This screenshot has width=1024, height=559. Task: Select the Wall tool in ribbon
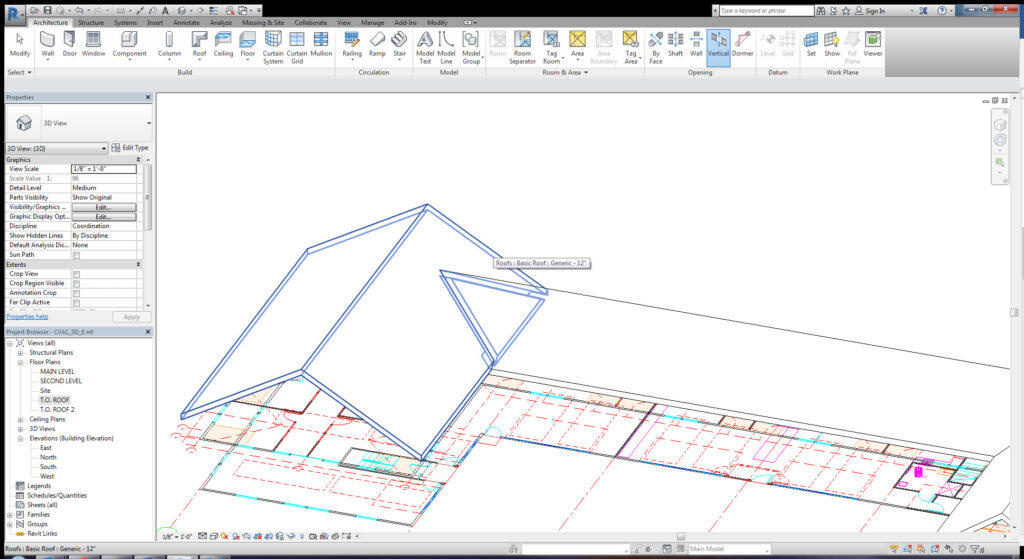[48, 44]
